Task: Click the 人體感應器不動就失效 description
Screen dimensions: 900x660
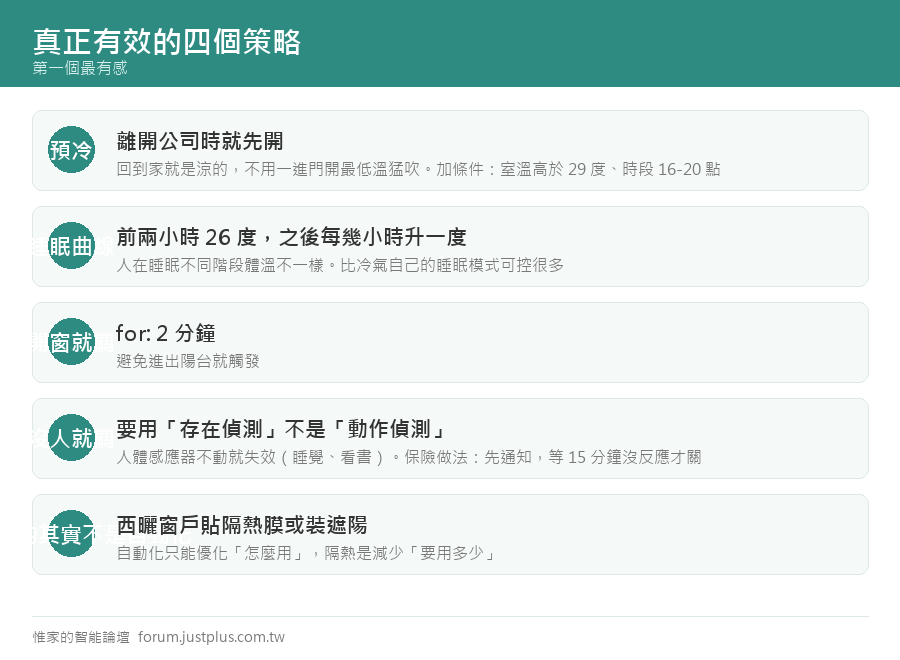Action: [409, 457]
